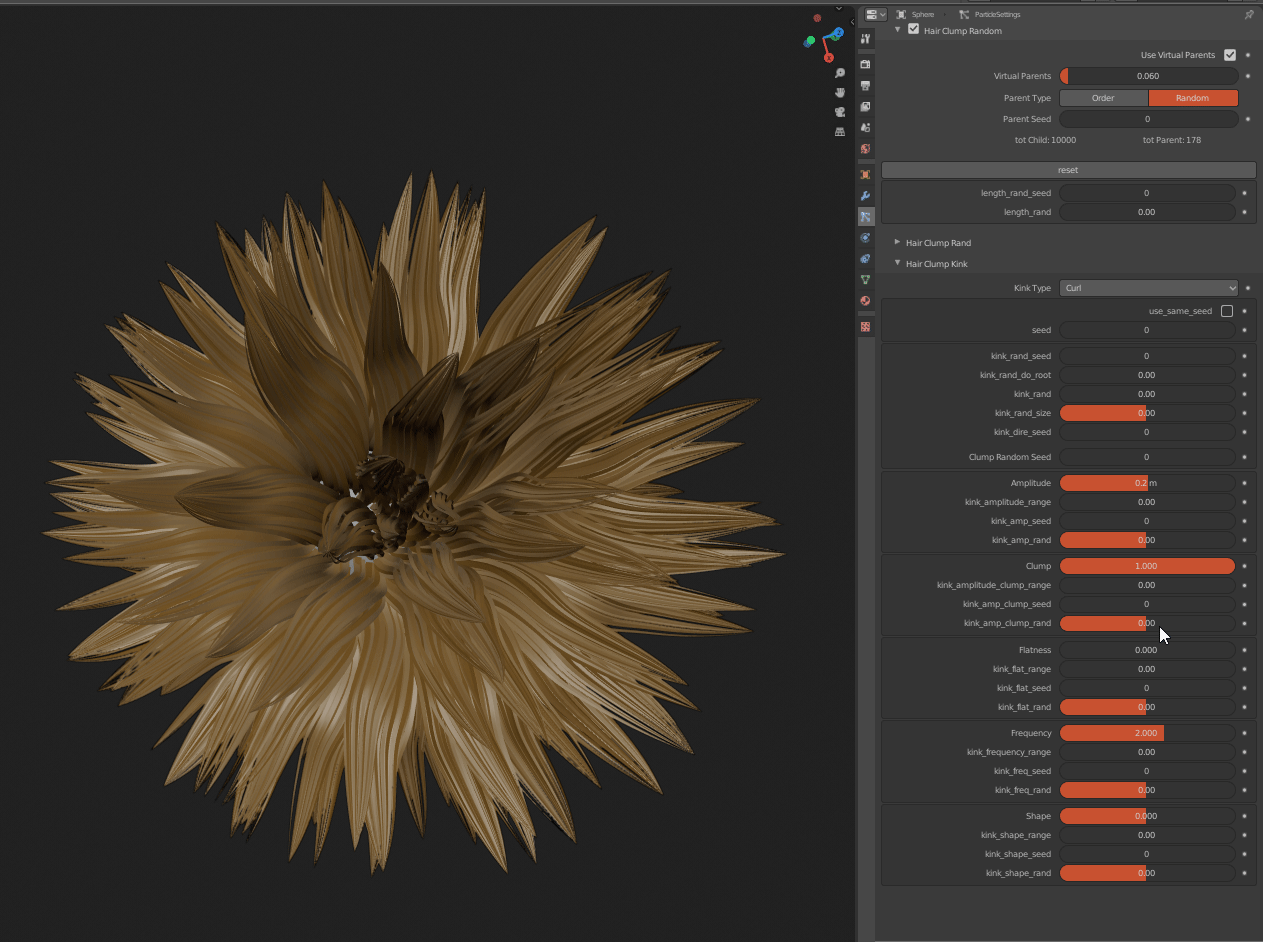The image size is (1263, 942).
Task: Enable the use_same_seed checkbox
Action: tap(1227, 311)
